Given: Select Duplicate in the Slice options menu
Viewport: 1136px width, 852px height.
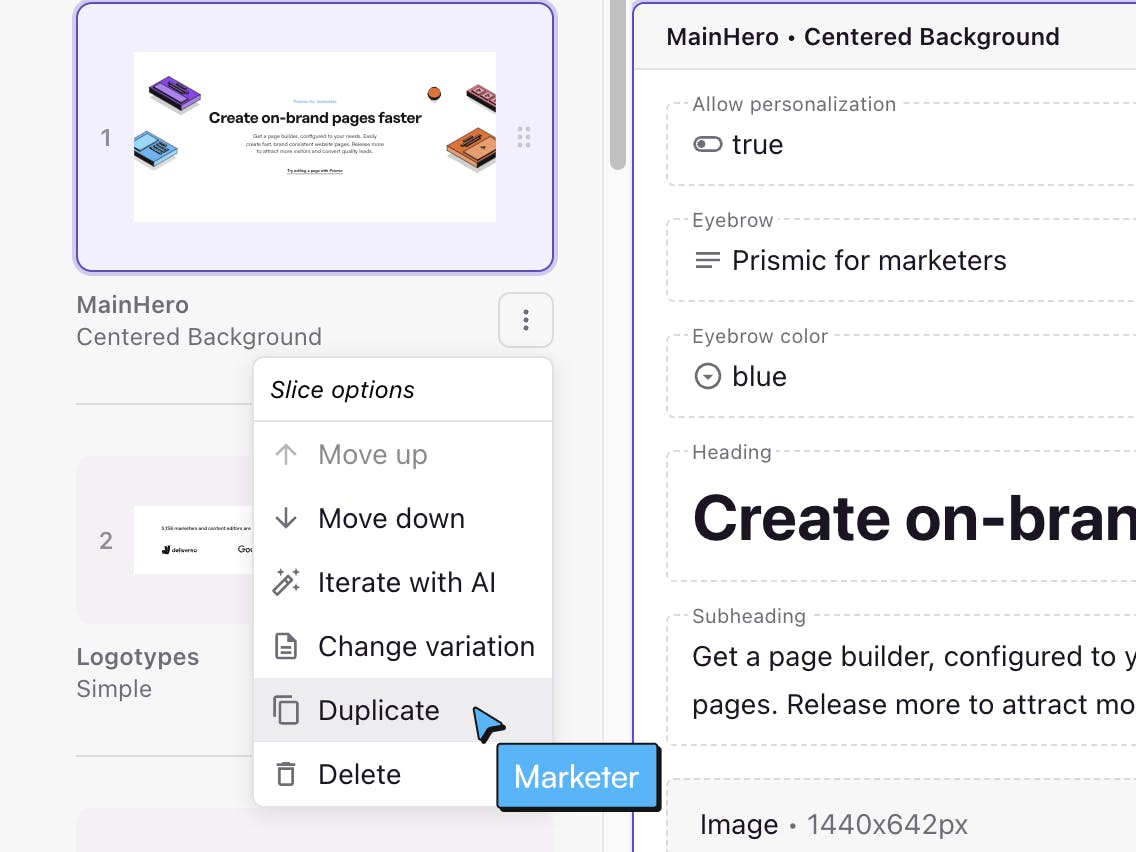Looking at the screenshot, I should click(x=378, y=710).
